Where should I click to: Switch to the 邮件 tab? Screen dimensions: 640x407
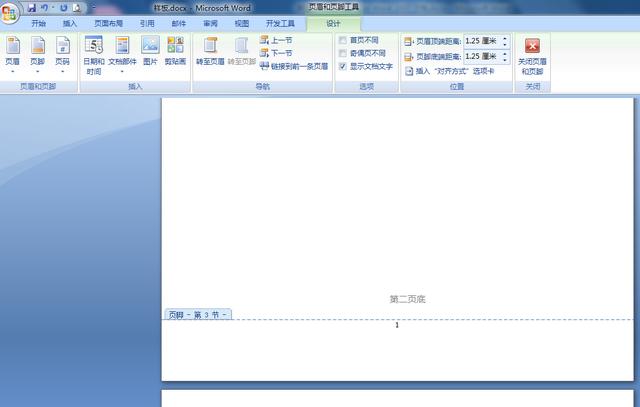tap(179, 24)
